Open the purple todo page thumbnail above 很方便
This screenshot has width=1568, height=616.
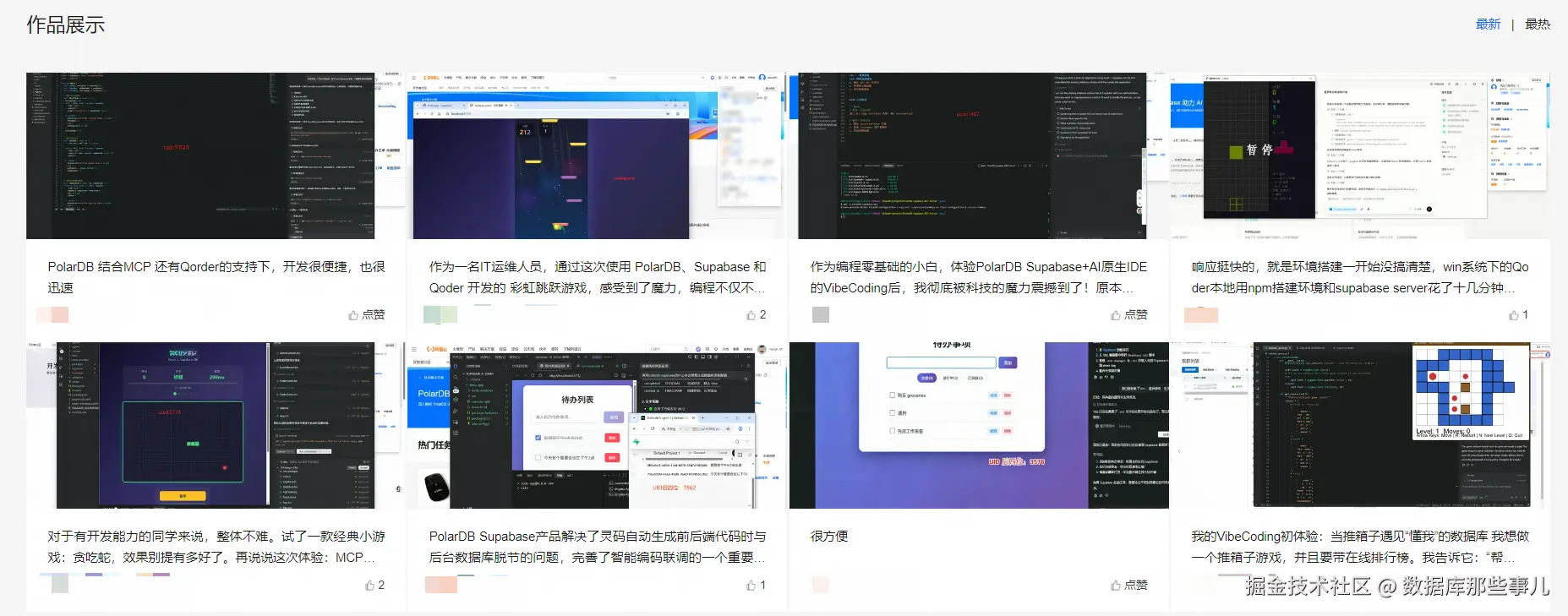pyautogui.click(x=979, y=425)
